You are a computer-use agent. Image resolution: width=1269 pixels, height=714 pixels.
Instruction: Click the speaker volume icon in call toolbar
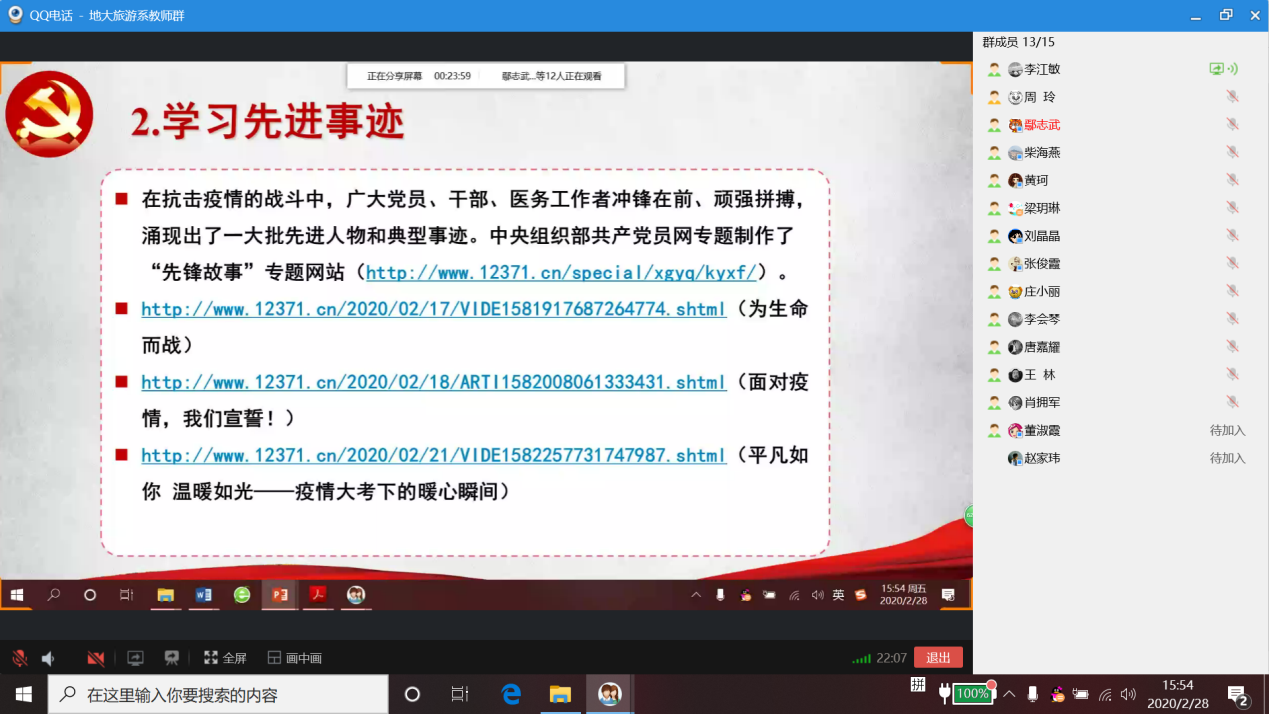click(x=48, y=658)
